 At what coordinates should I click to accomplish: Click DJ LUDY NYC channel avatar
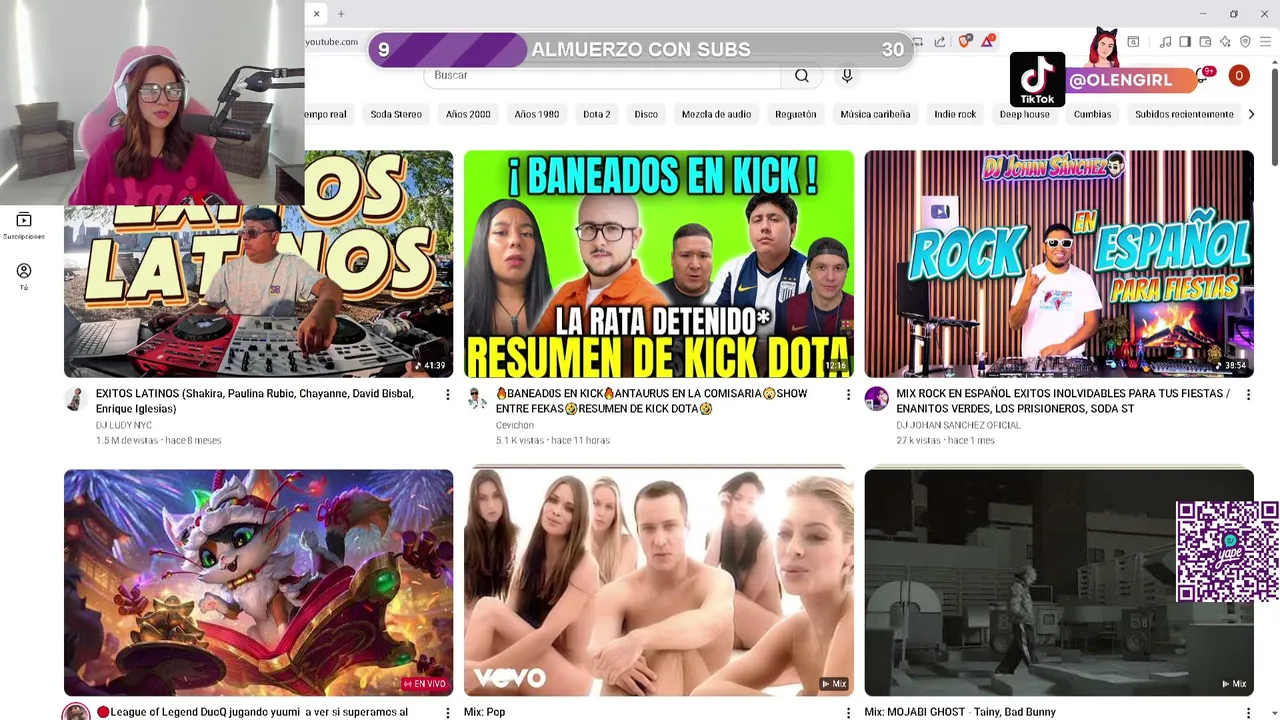(75, 399)
